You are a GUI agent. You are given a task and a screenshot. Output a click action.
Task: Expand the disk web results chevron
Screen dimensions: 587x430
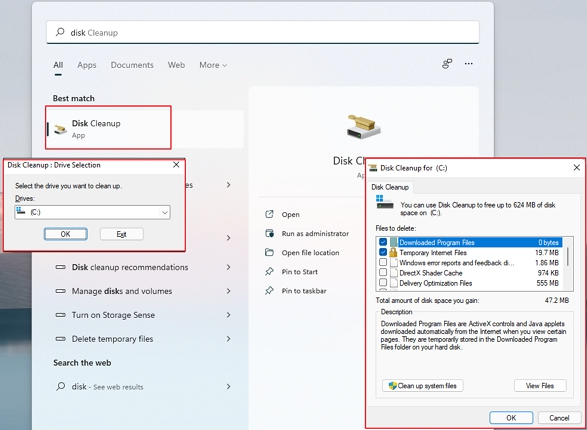click(x=228, y=387)
